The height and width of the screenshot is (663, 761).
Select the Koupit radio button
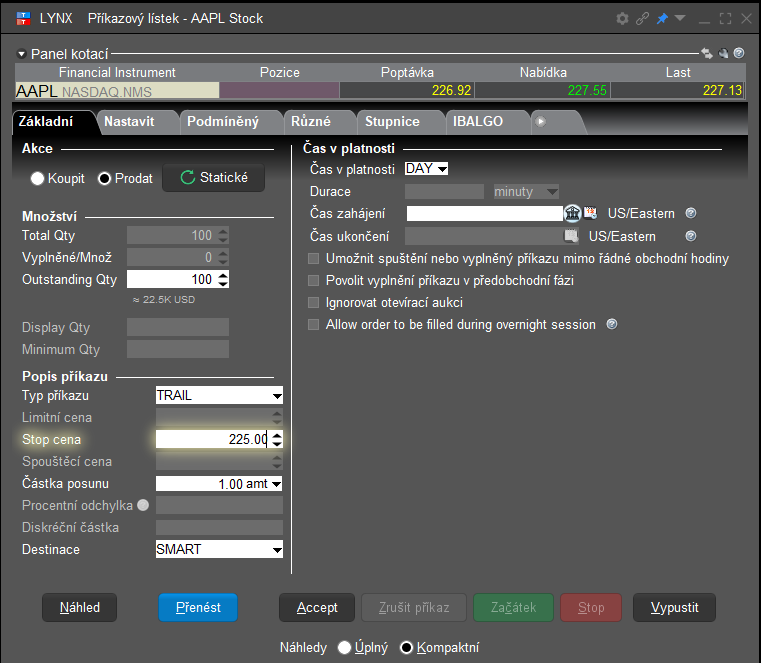pyautogui.click(x=37, y=179)
